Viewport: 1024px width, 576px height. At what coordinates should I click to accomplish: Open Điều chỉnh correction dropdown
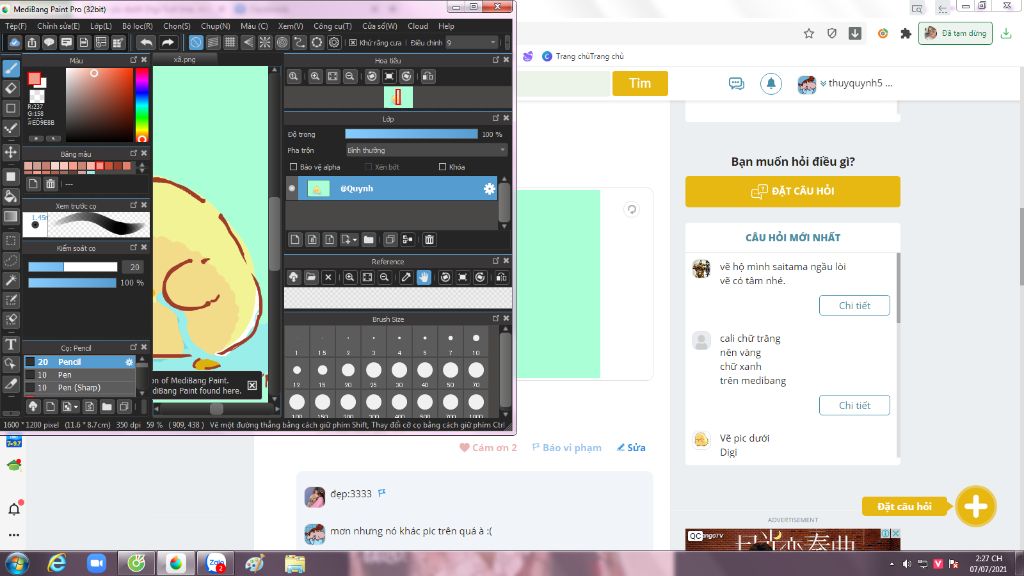(x=472, y=42)
